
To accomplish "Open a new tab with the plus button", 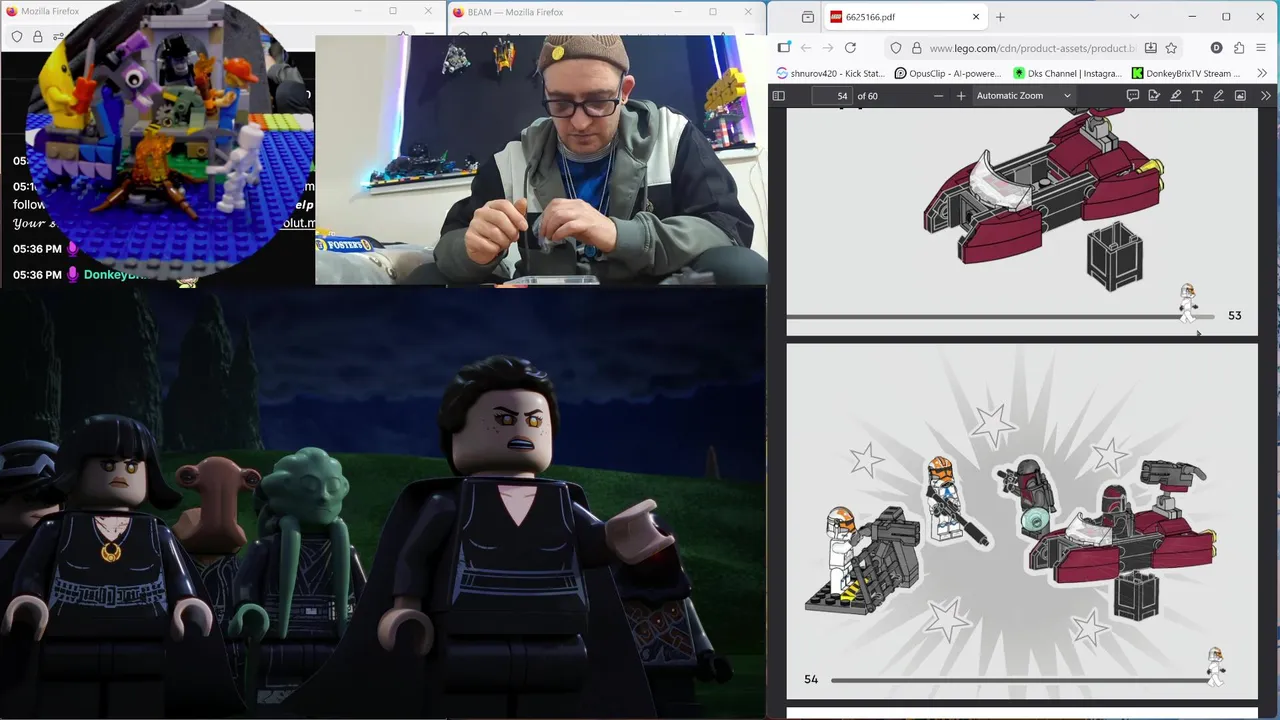I will [x=1000, y=17].
